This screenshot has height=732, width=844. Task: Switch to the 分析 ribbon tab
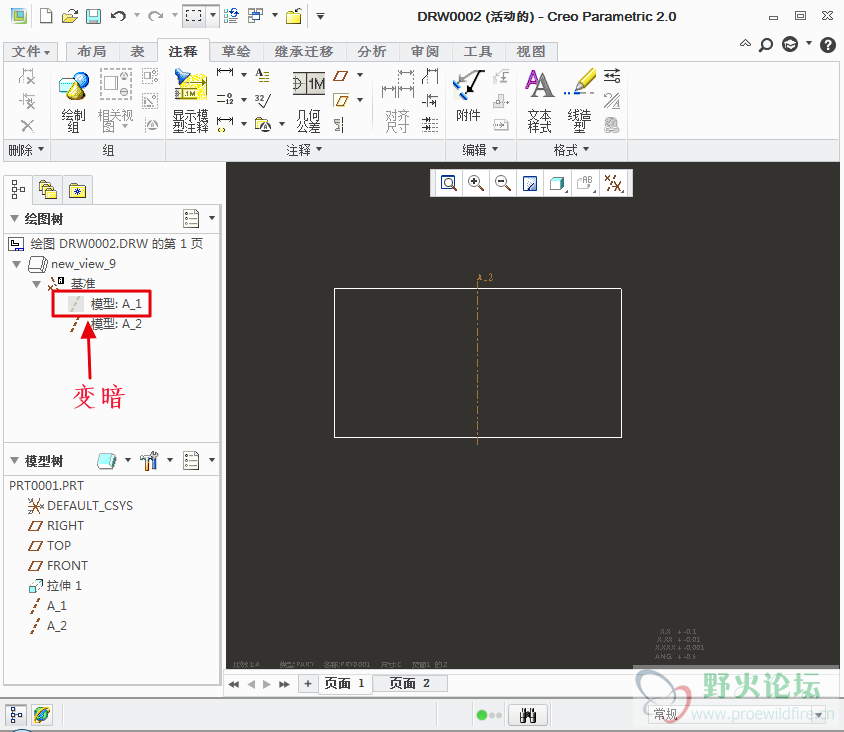pos(372,52)
